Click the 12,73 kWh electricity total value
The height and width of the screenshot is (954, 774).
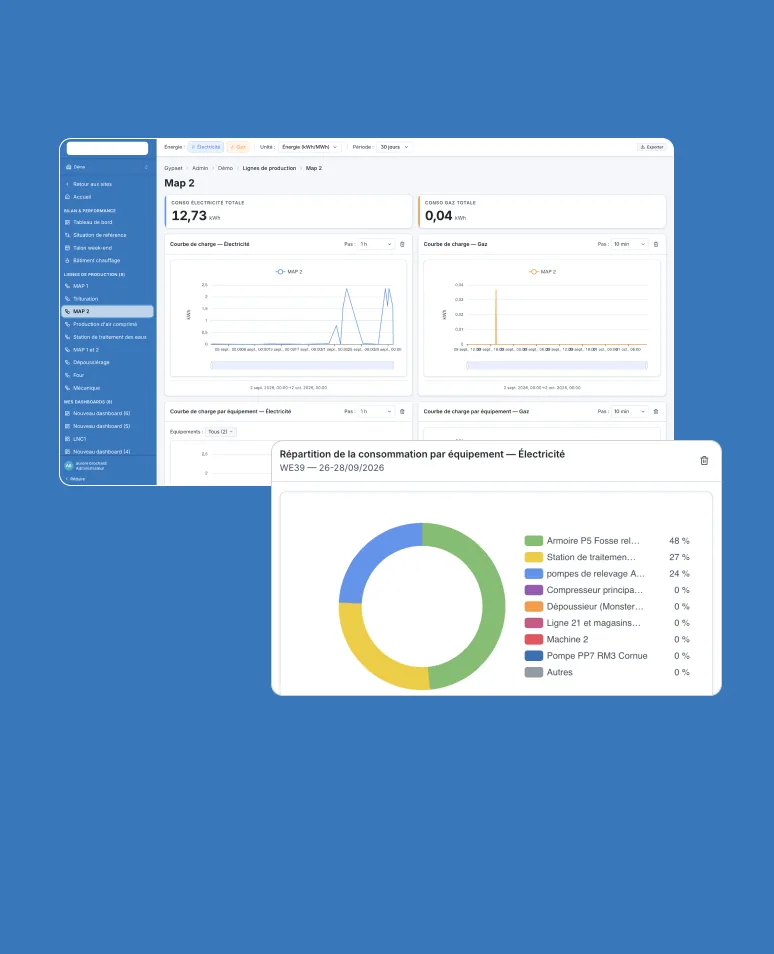click(196, 215)
